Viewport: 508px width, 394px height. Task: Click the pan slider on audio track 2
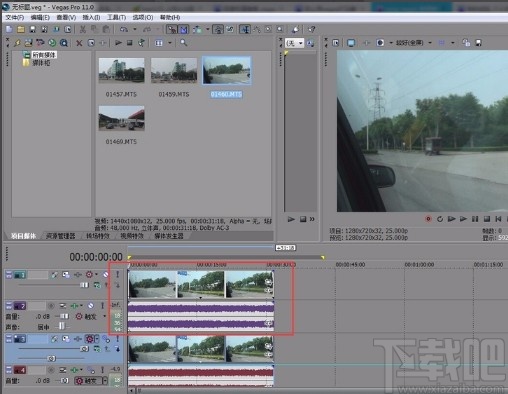click(x=62, y=326)
